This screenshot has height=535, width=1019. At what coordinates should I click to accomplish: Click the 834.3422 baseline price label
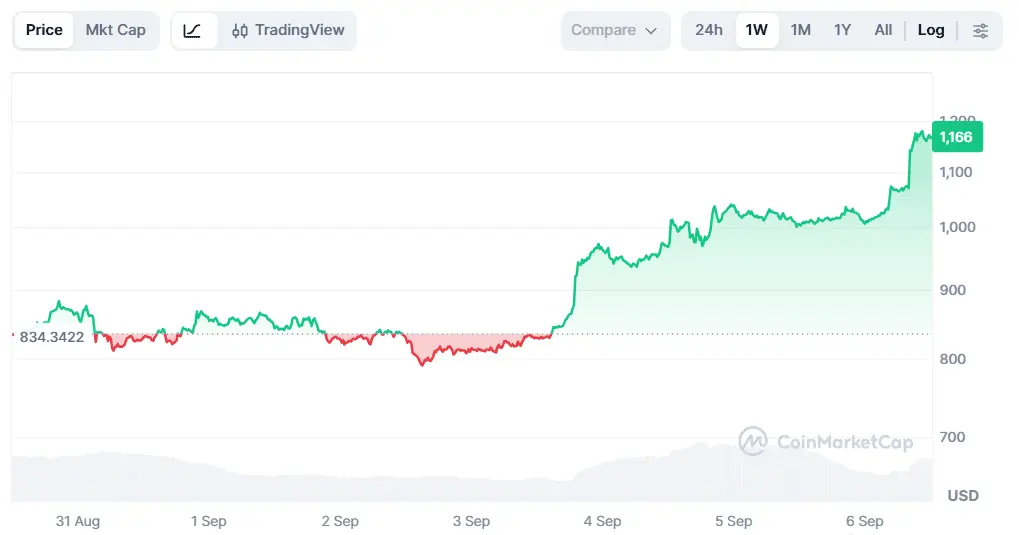tap(52, 337)
